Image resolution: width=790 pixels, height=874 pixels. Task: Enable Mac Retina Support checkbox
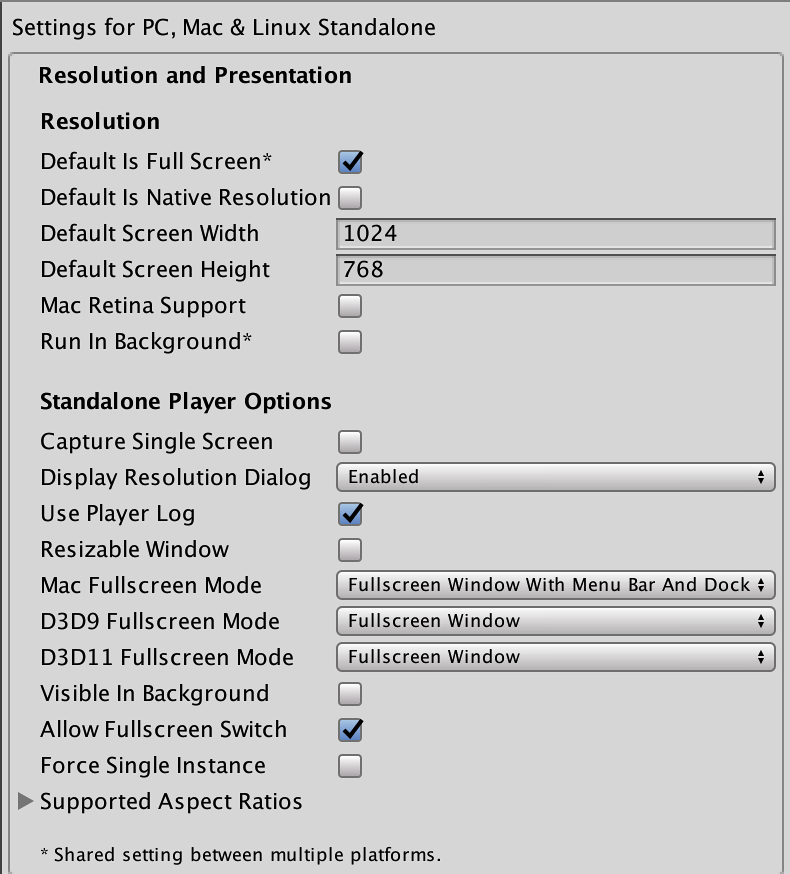(350, 306)
